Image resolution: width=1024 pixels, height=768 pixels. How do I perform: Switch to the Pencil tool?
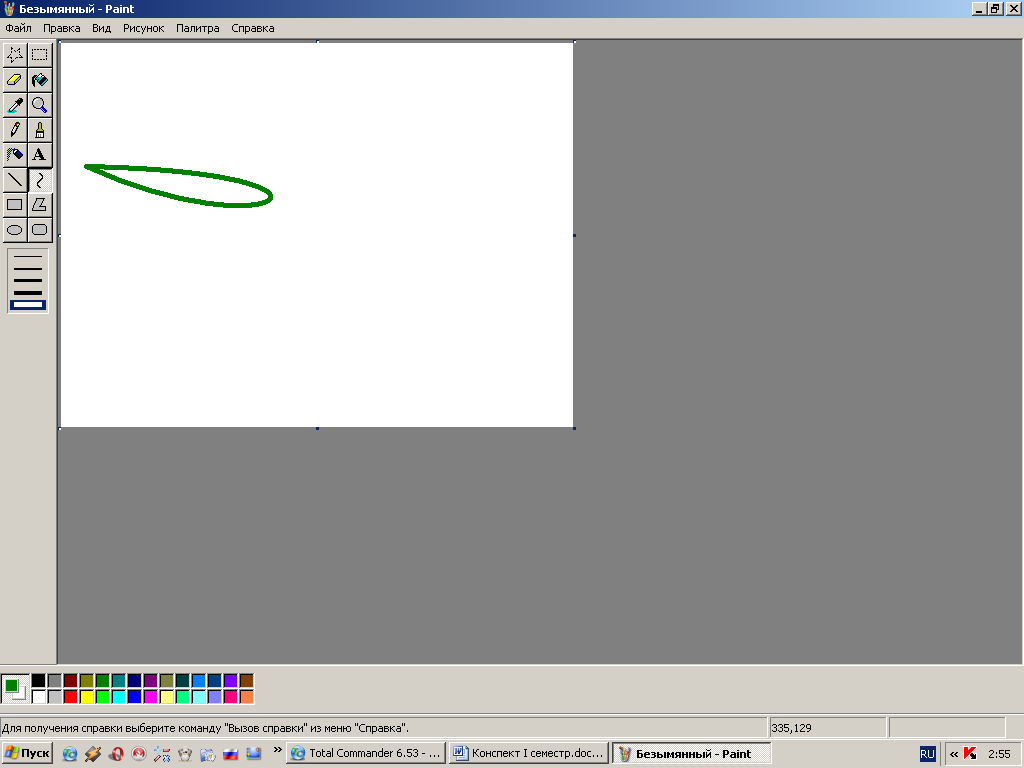[x=14, y=129]
